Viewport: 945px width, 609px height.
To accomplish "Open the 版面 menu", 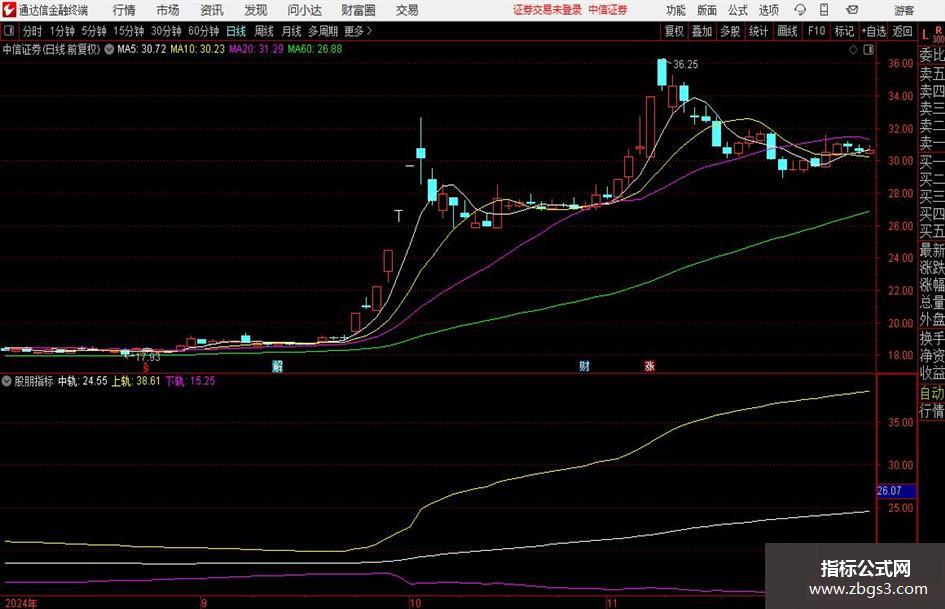I will [706, 10].
